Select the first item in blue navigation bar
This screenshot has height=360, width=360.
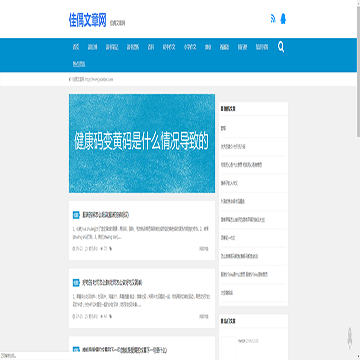[x=76, y=47]
